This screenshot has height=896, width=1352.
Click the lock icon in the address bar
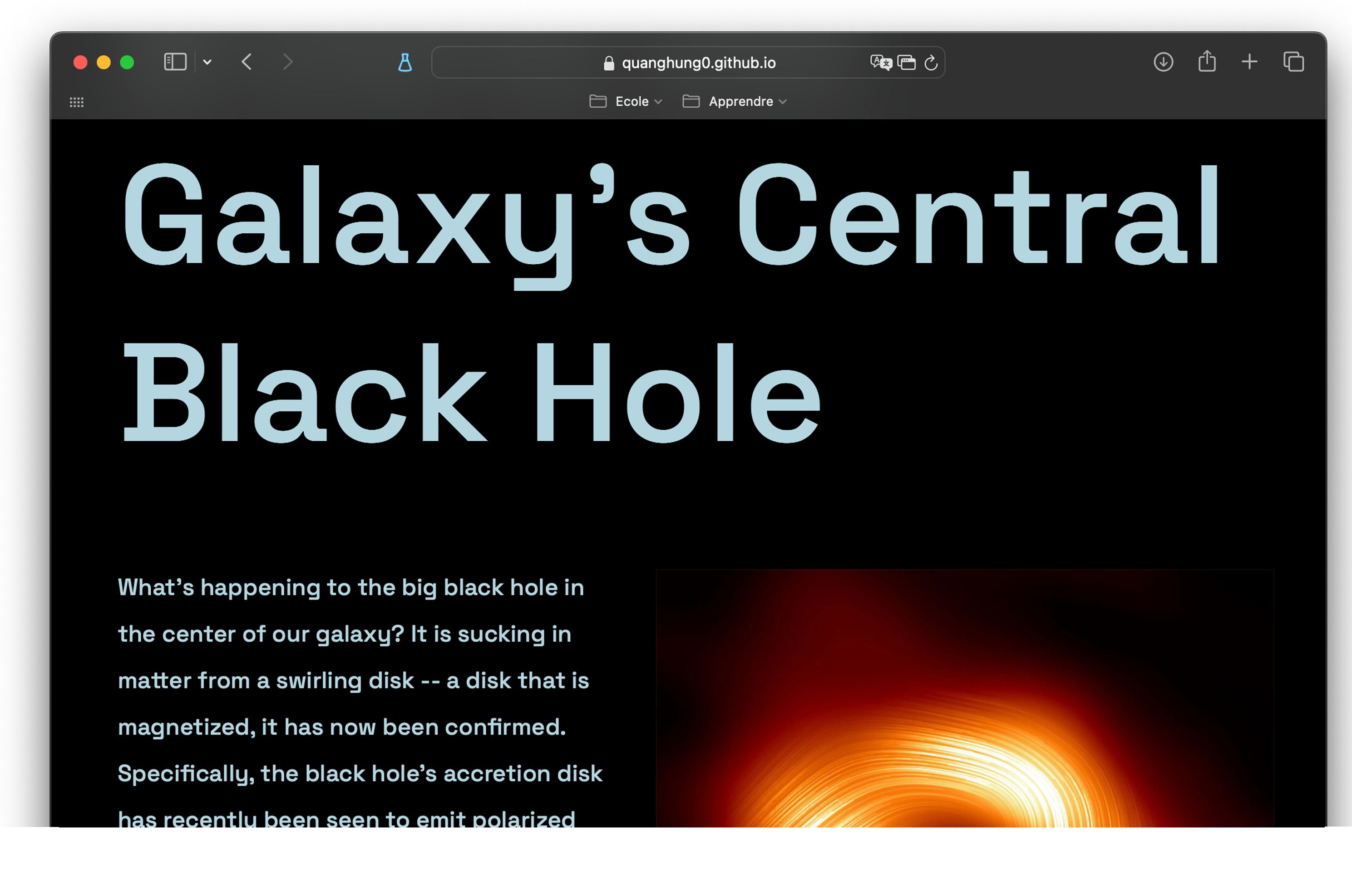click(x=608, y=63)
